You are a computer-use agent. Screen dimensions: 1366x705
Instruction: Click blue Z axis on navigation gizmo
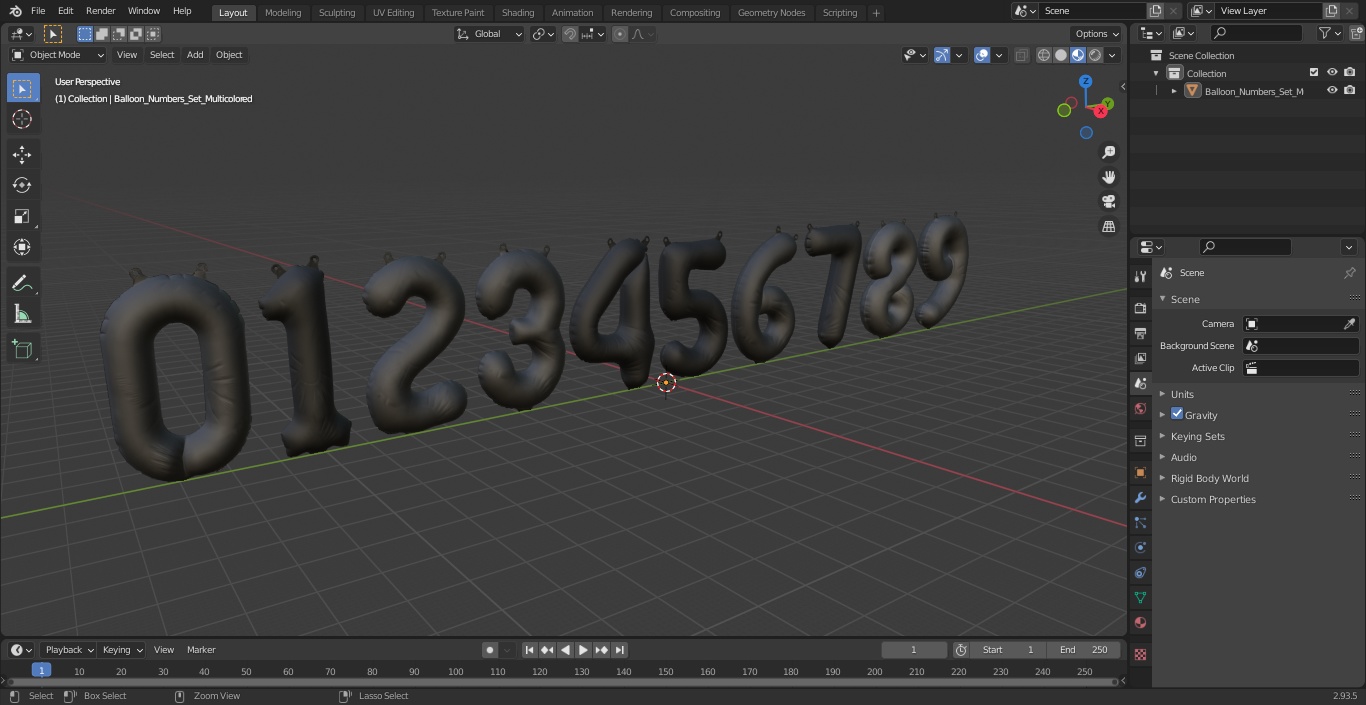click(x=1086, y=82)
